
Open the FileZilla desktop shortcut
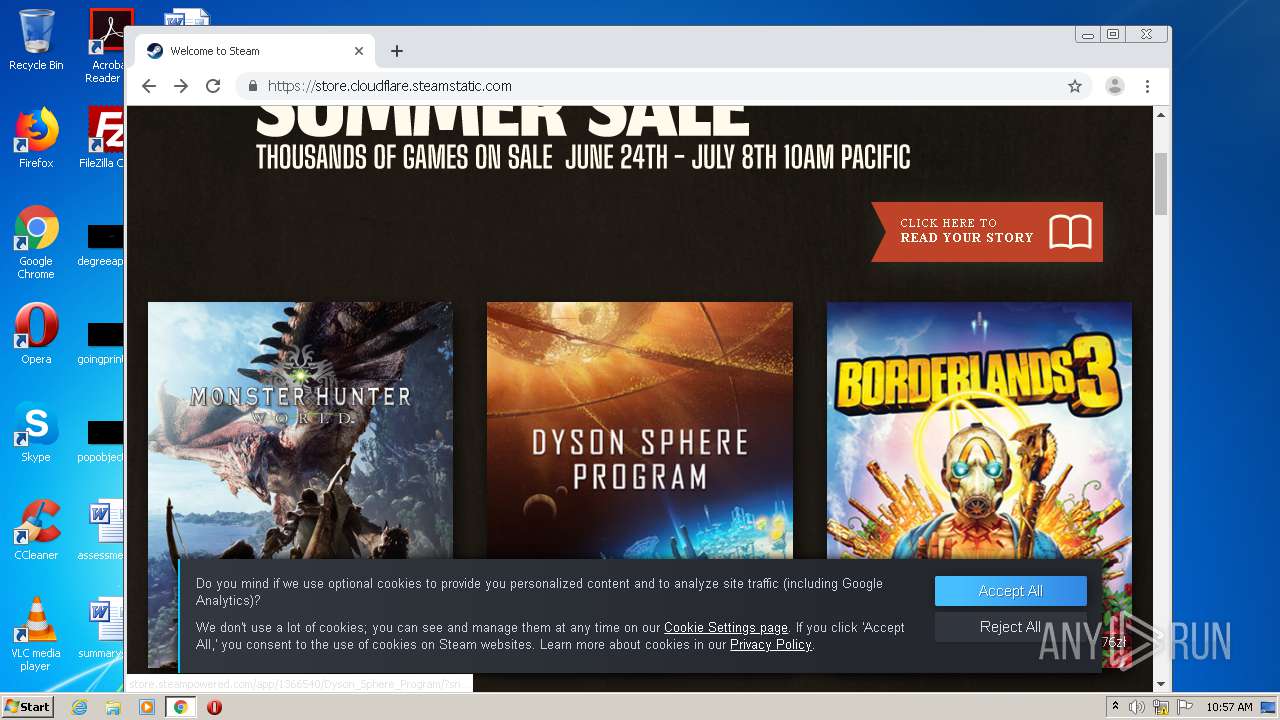(104, 137)
